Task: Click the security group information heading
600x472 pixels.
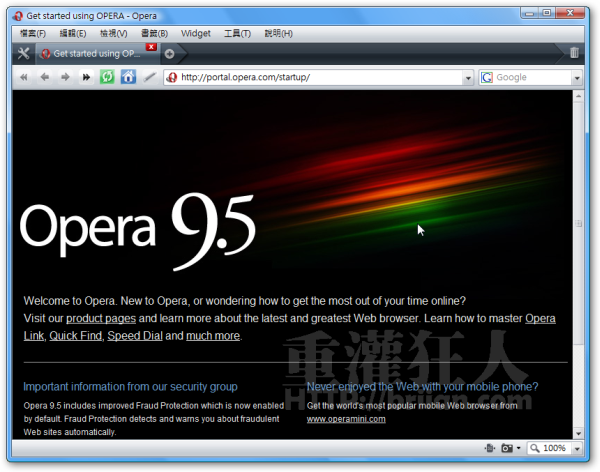Action: click(x=130, y=387)
